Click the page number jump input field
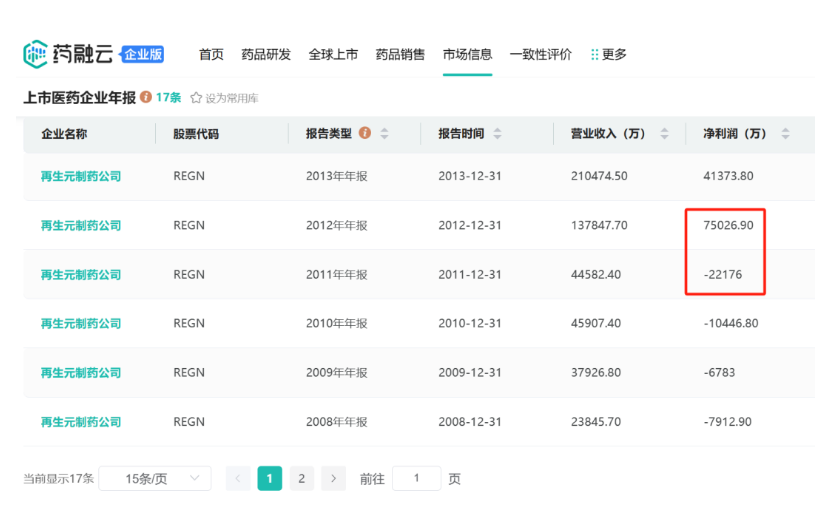The height and width of the screenshot is (505, 823). (x=416, y=479)
